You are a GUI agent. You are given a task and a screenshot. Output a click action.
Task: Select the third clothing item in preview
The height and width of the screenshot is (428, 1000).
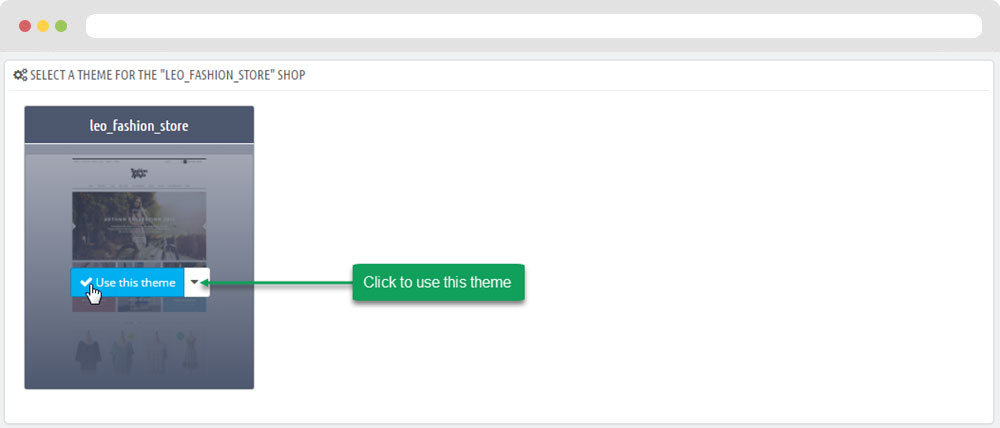(x=156, y=351)
